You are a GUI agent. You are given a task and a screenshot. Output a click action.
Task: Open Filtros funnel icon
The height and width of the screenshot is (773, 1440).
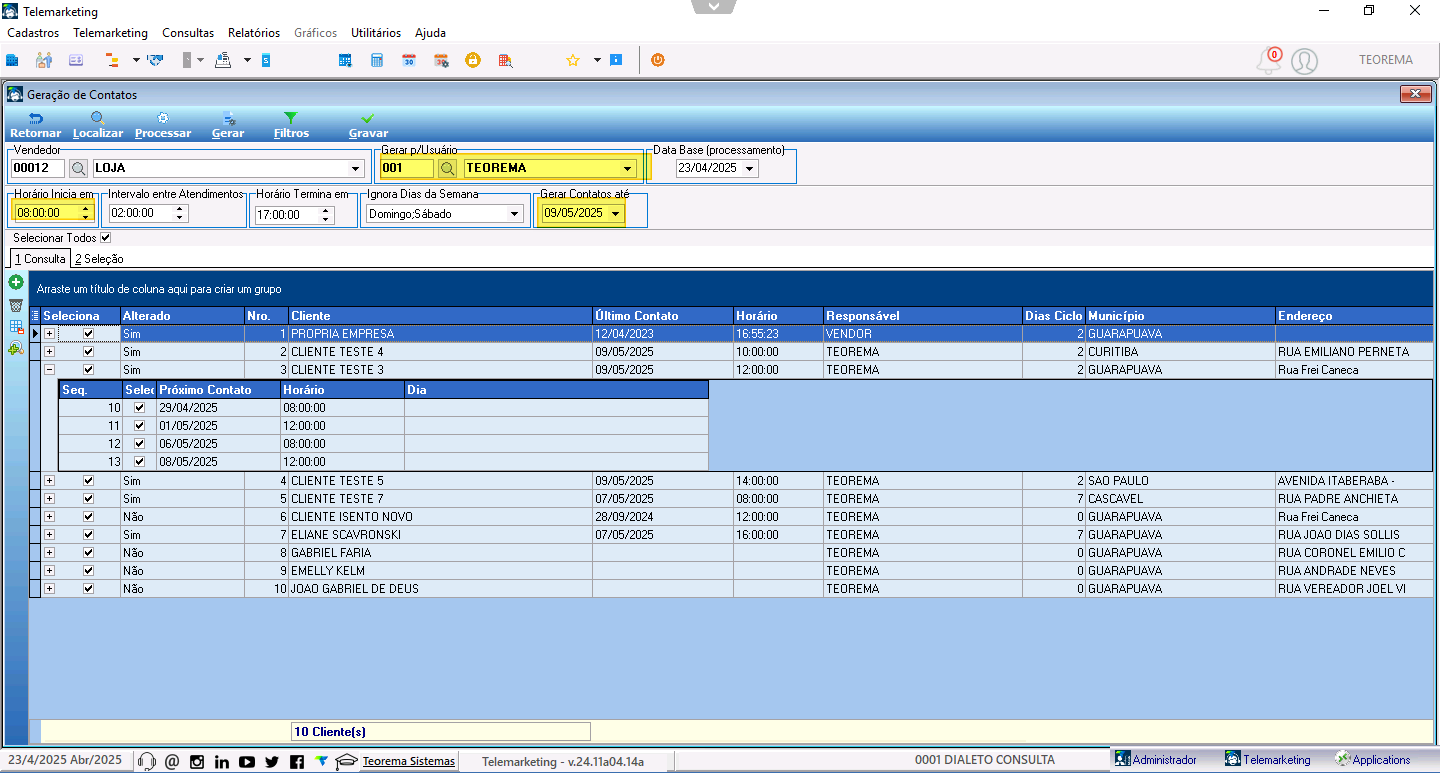coord(291,118)
